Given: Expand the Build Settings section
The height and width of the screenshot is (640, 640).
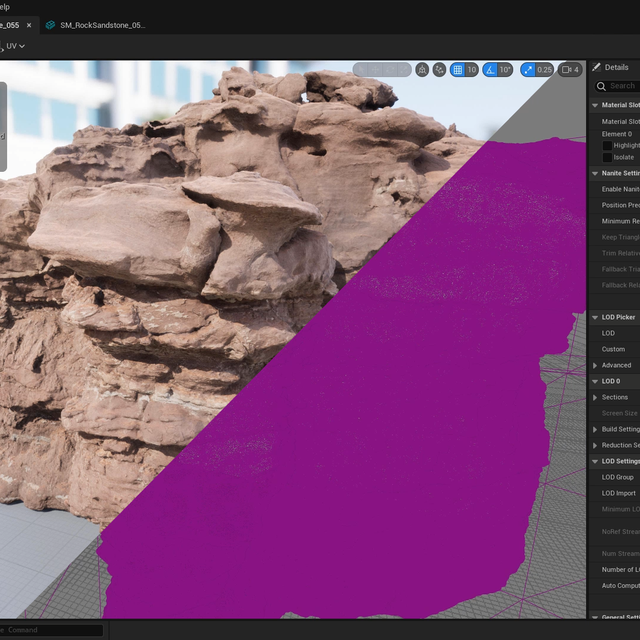Looking at the screenshot, I should click(595, 429).
